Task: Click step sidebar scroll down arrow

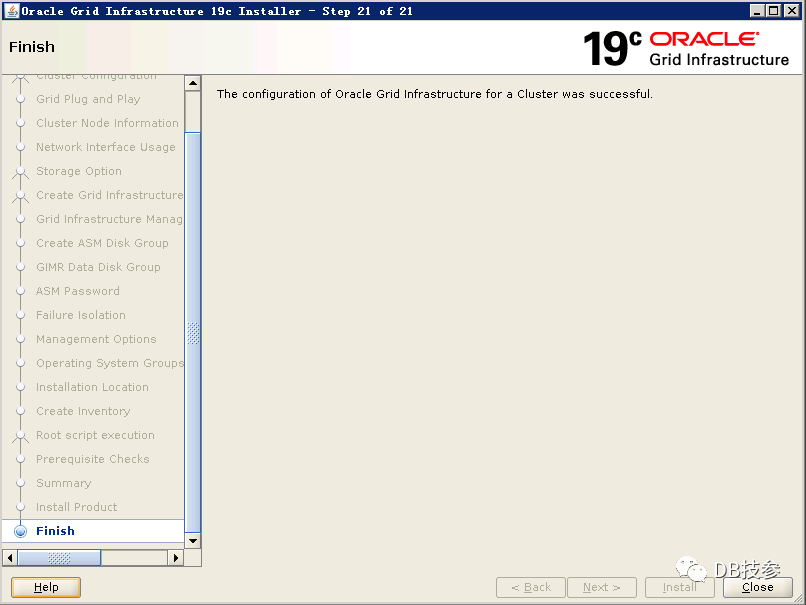Action: pos(193,541)
